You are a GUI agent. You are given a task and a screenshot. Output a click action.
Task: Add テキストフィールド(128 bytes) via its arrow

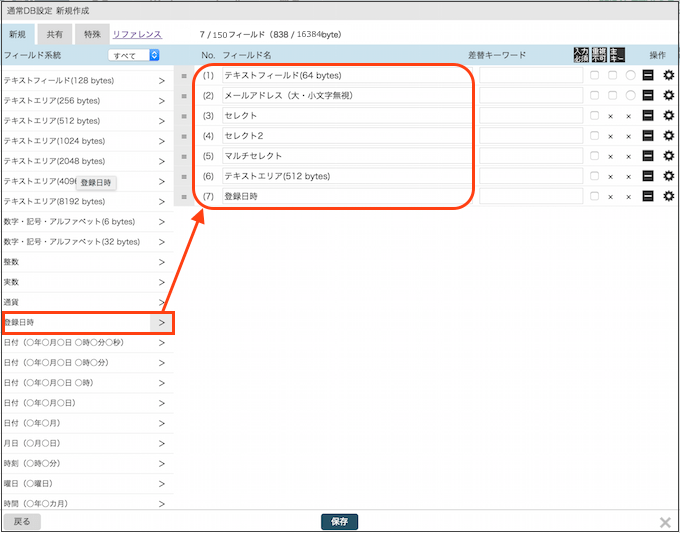point(161,81)
